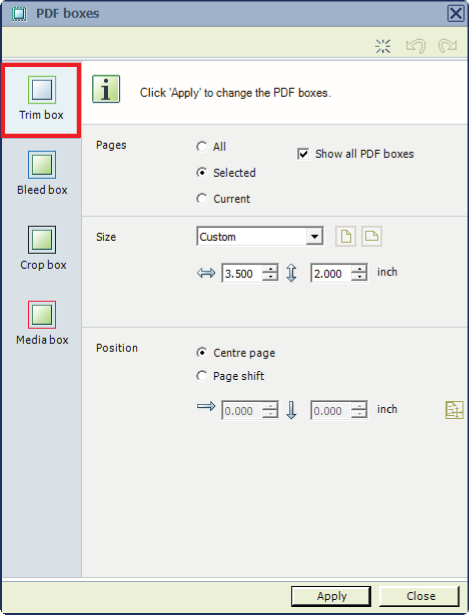Click the Close button

click(419, 596)
